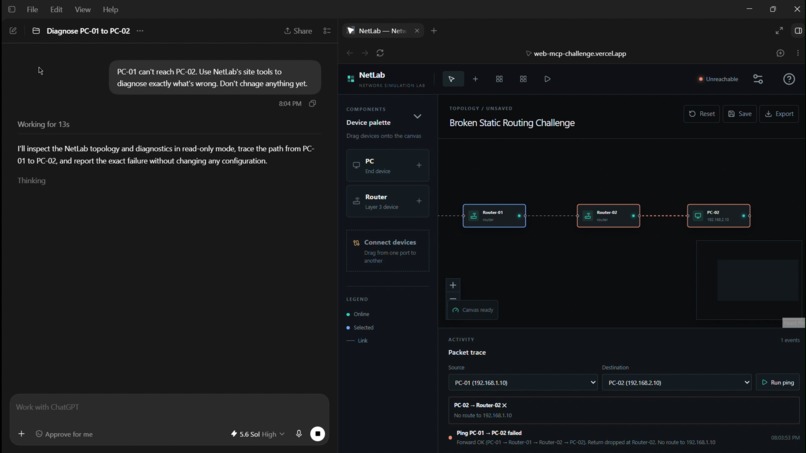Add an attachment with the plus icon

[22, 434]
